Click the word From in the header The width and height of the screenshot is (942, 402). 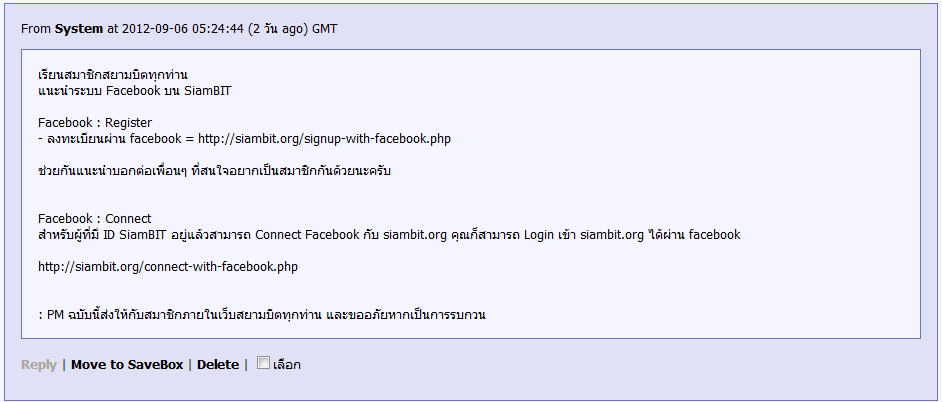tap(36, 29)
